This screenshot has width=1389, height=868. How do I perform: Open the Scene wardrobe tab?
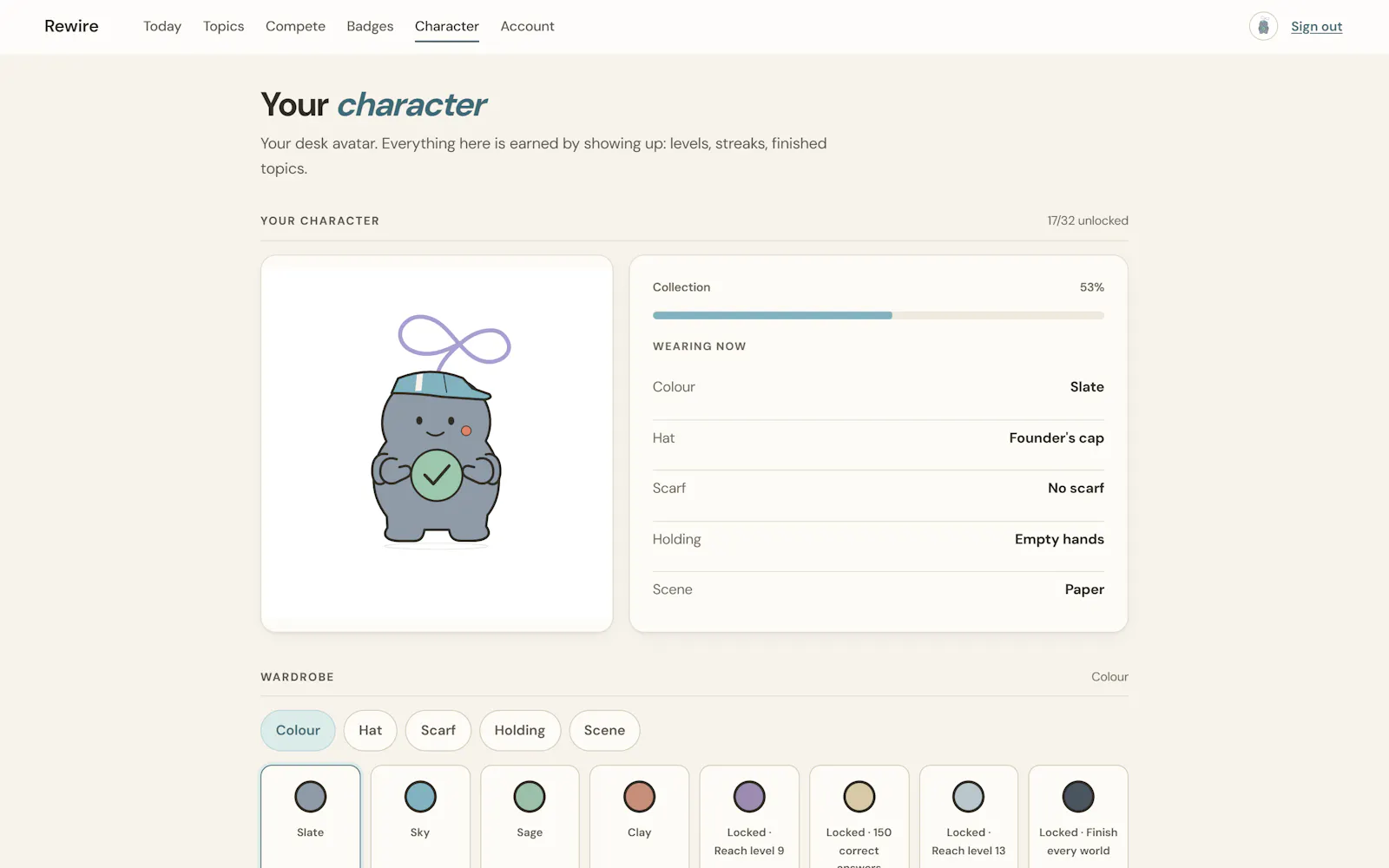coord(604,730)
